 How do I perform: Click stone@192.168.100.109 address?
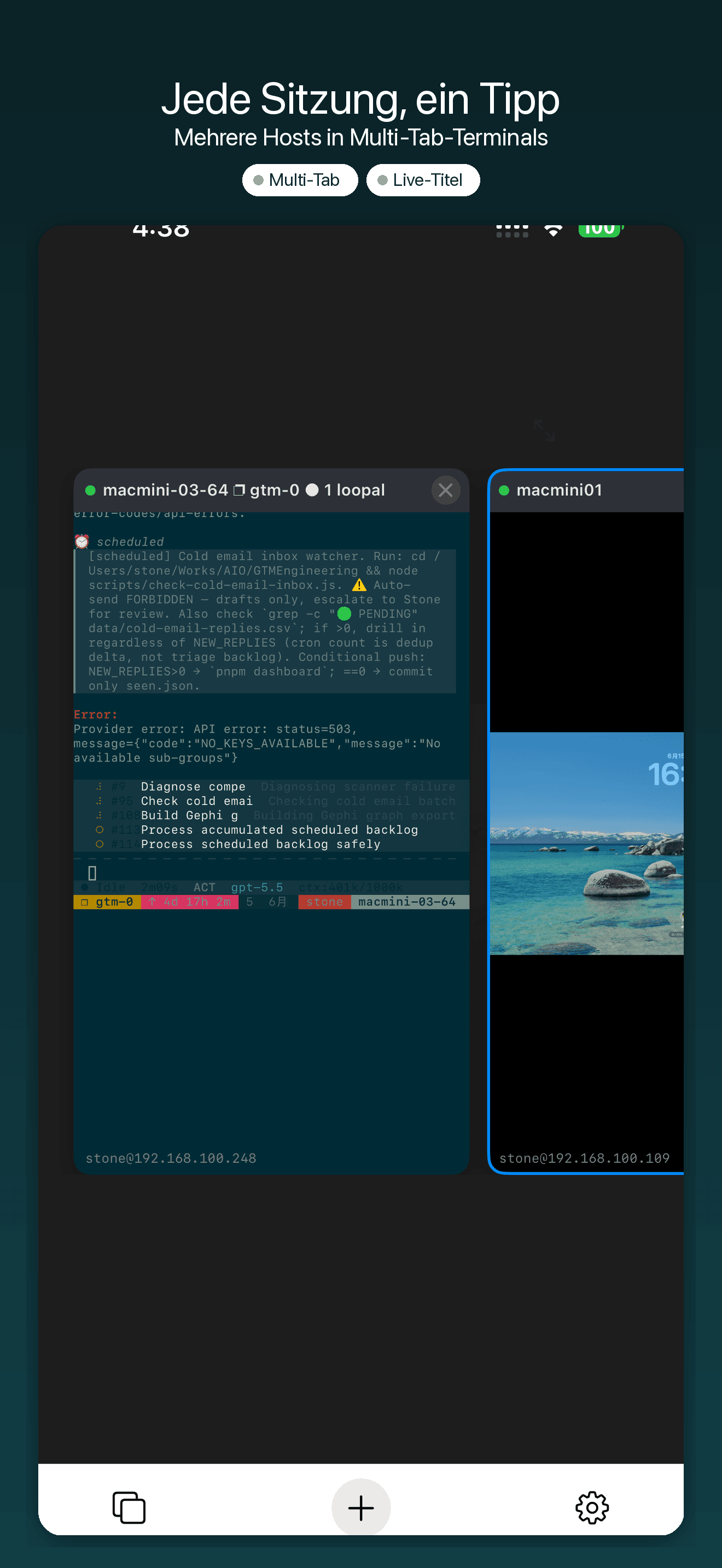[584, 1159]
